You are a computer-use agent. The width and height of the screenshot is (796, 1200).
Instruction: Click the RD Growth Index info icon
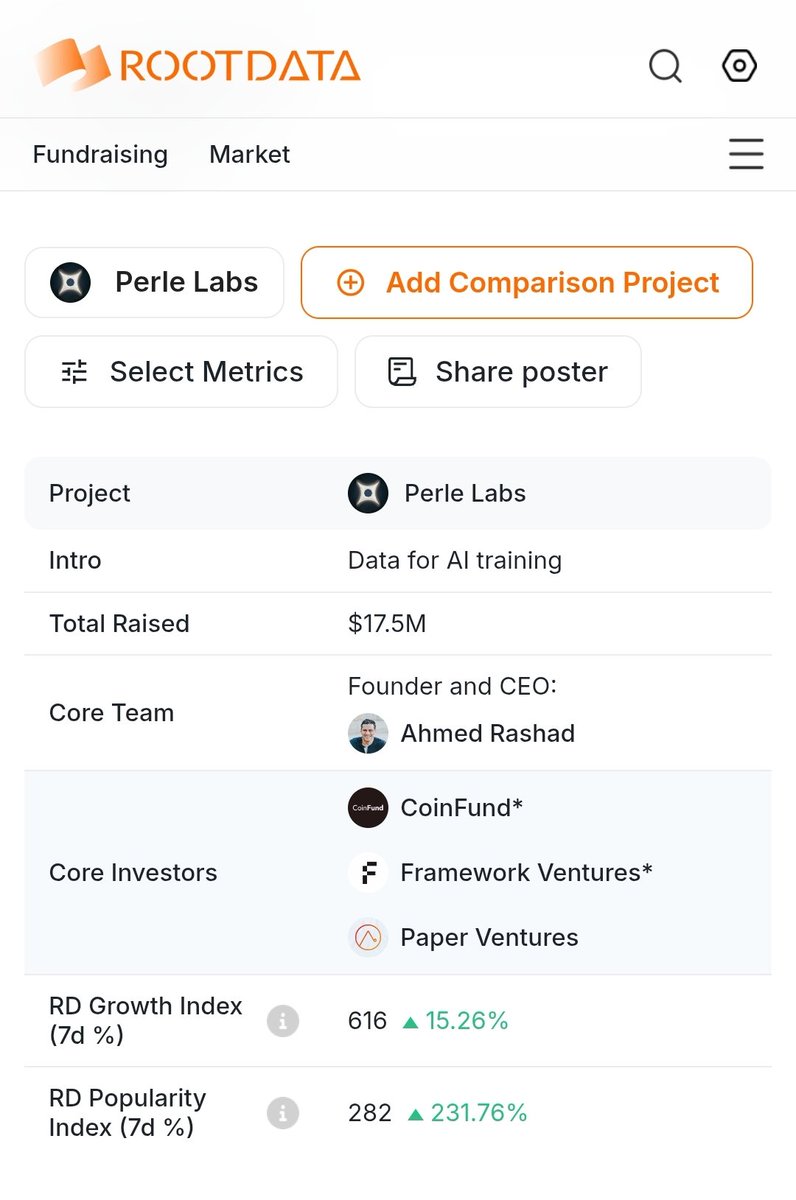pos(283,1021)
